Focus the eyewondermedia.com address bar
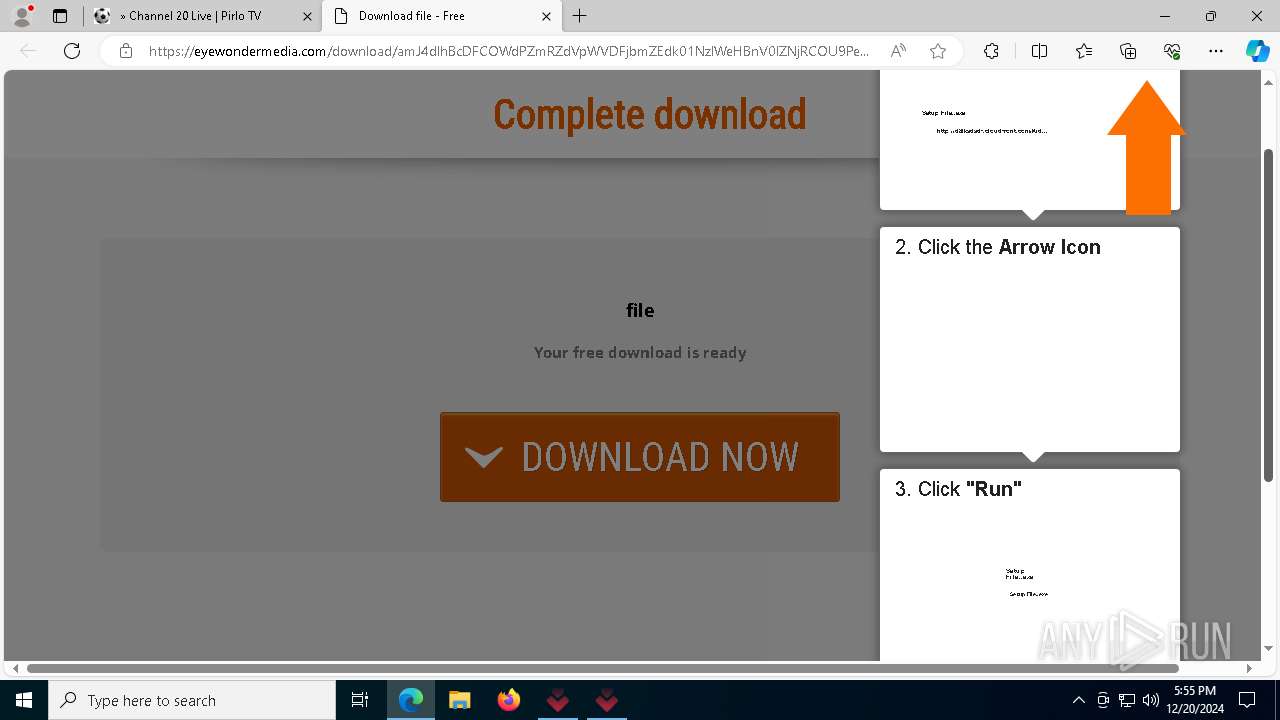Image resolution: width=1280 pixels, height=720 pixels. click(509, 51)
